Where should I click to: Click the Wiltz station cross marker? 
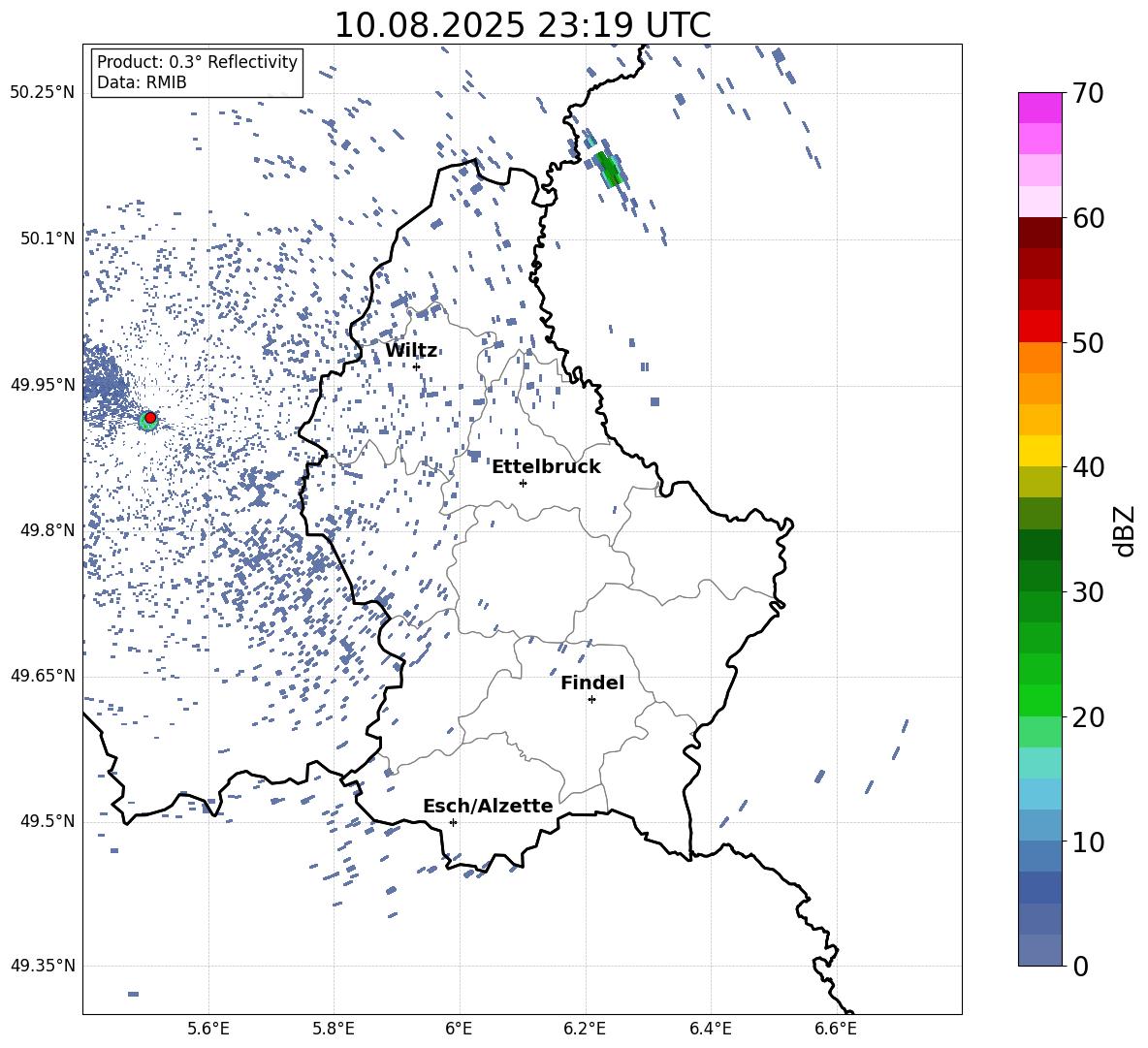click(x=417, y=366)
